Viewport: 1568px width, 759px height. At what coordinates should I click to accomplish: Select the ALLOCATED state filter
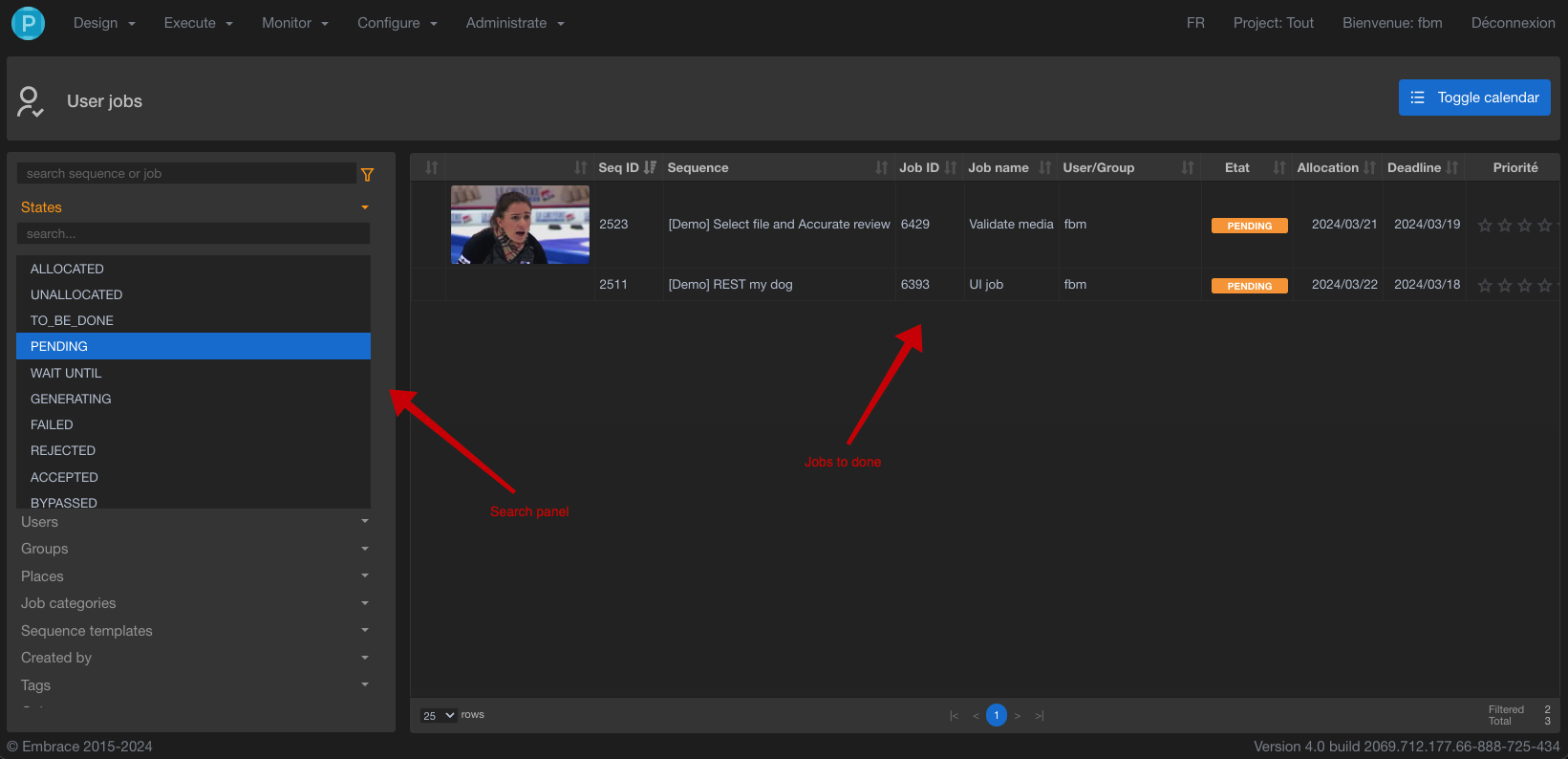tap(193, 269)
